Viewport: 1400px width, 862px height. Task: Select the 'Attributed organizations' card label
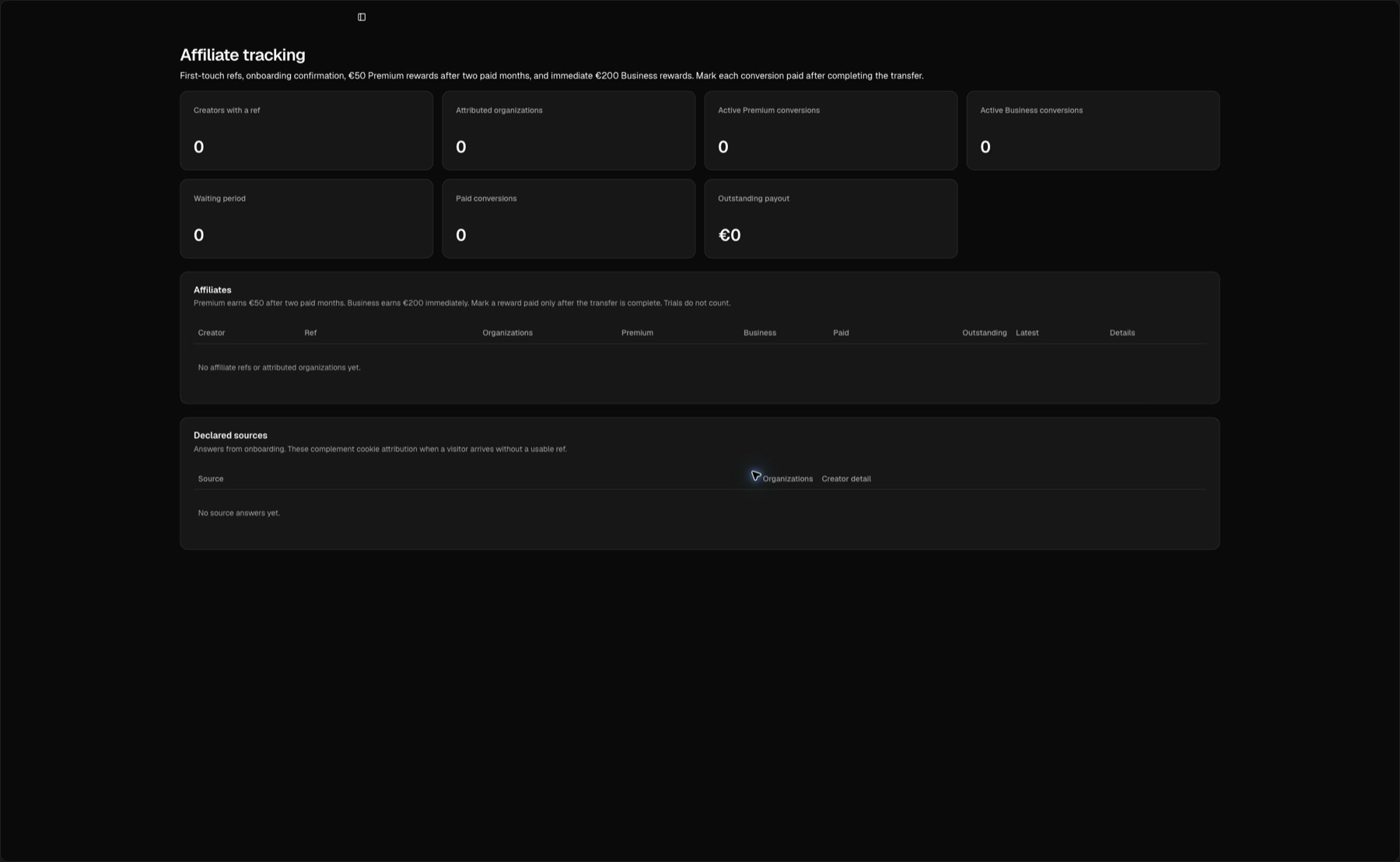pyautogui.click(x=499, y=110)
